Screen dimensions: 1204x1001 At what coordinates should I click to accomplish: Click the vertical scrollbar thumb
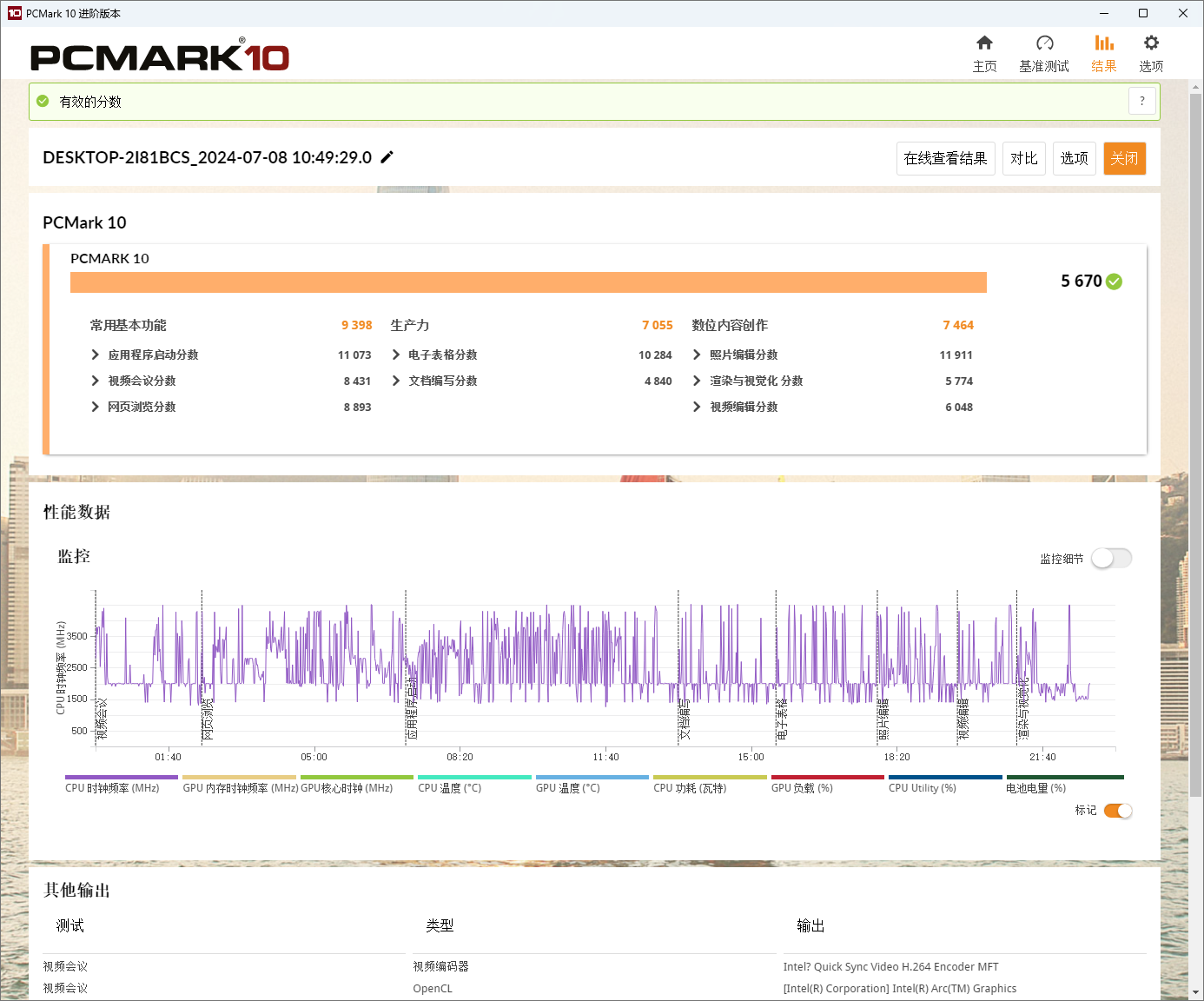(1196, 445)
